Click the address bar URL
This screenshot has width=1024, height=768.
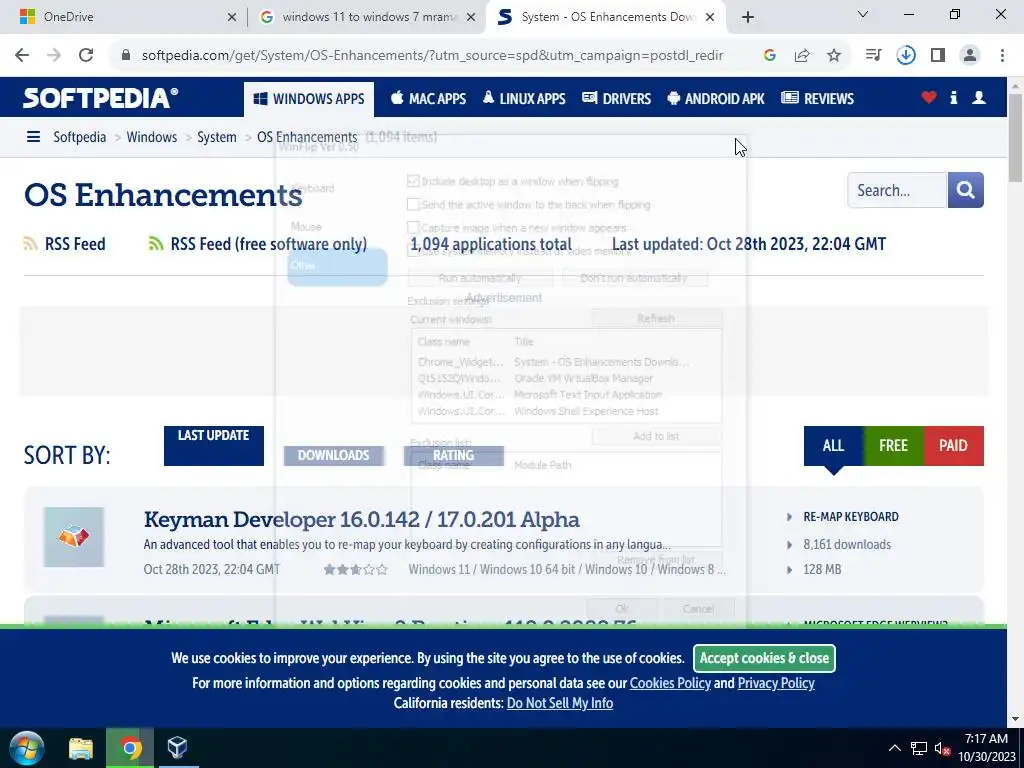point(432,56)
